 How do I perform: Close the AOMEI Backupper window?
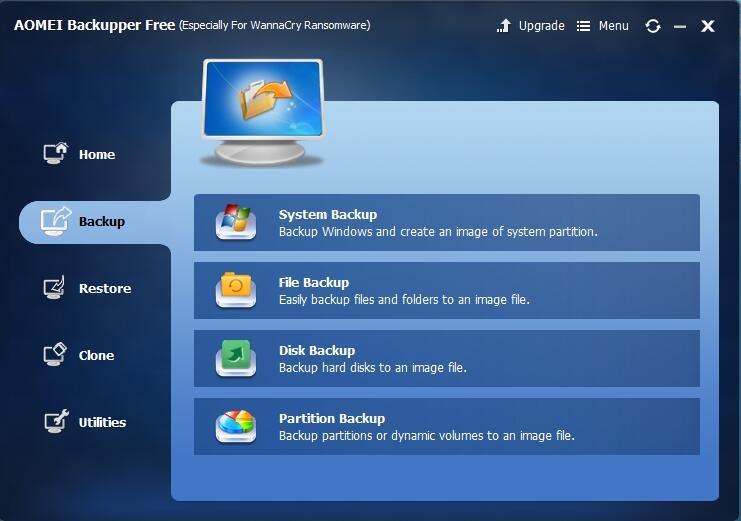[x=707, y=26]
